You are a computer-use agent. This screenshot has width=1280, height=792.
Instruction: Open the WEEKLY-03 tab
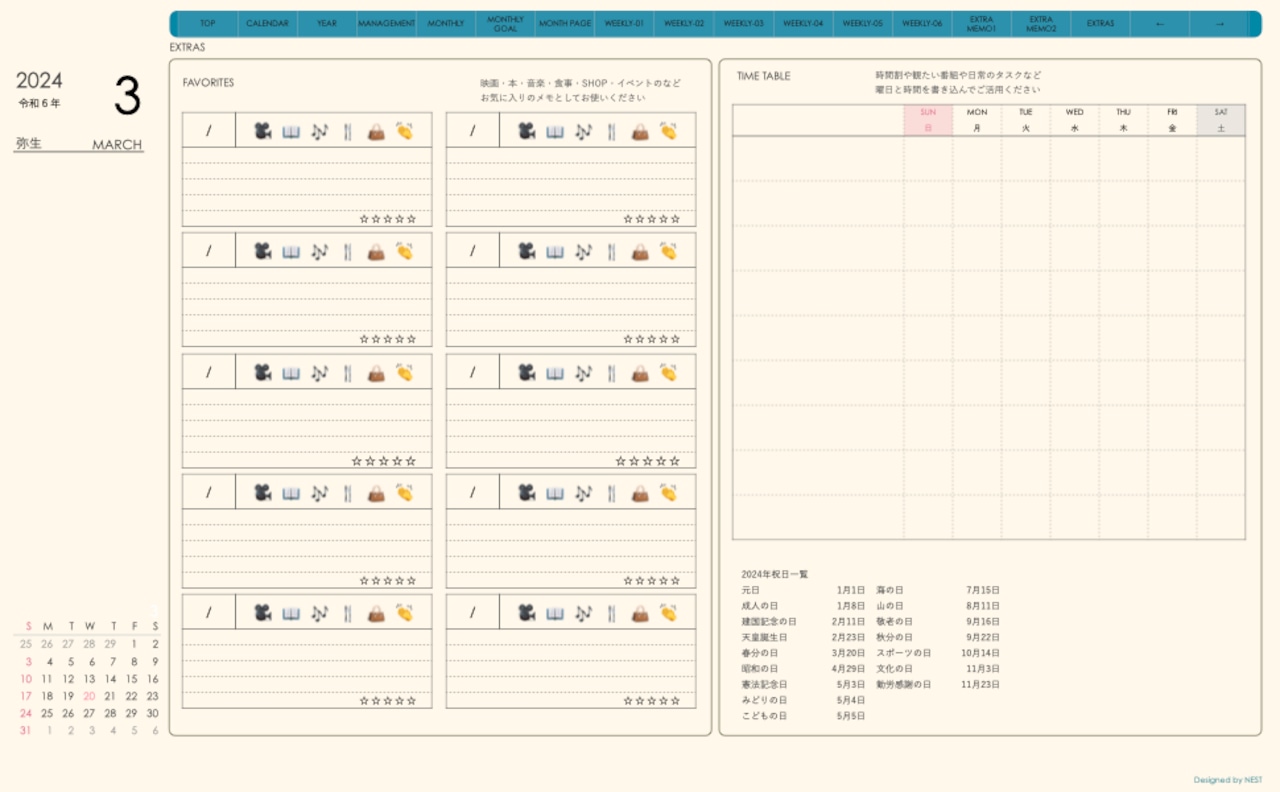coord(743,24)
